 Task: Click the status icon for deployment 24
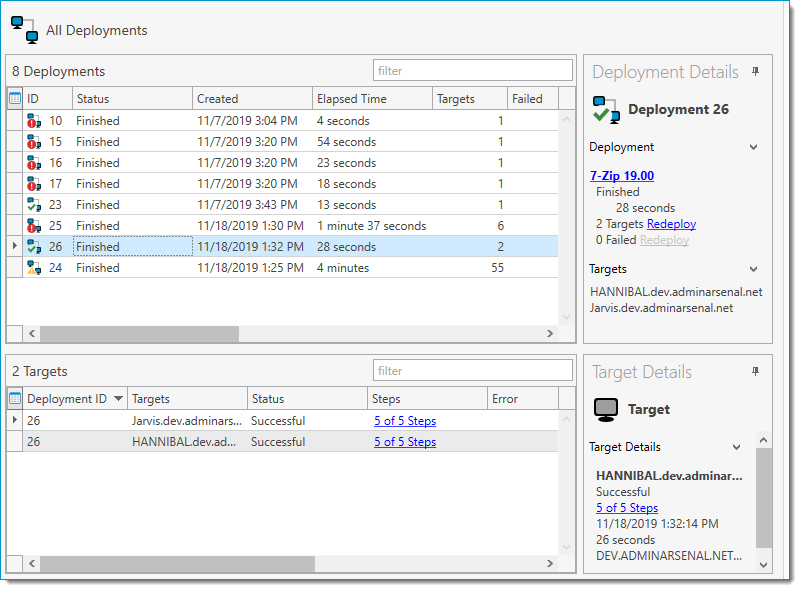34,268
